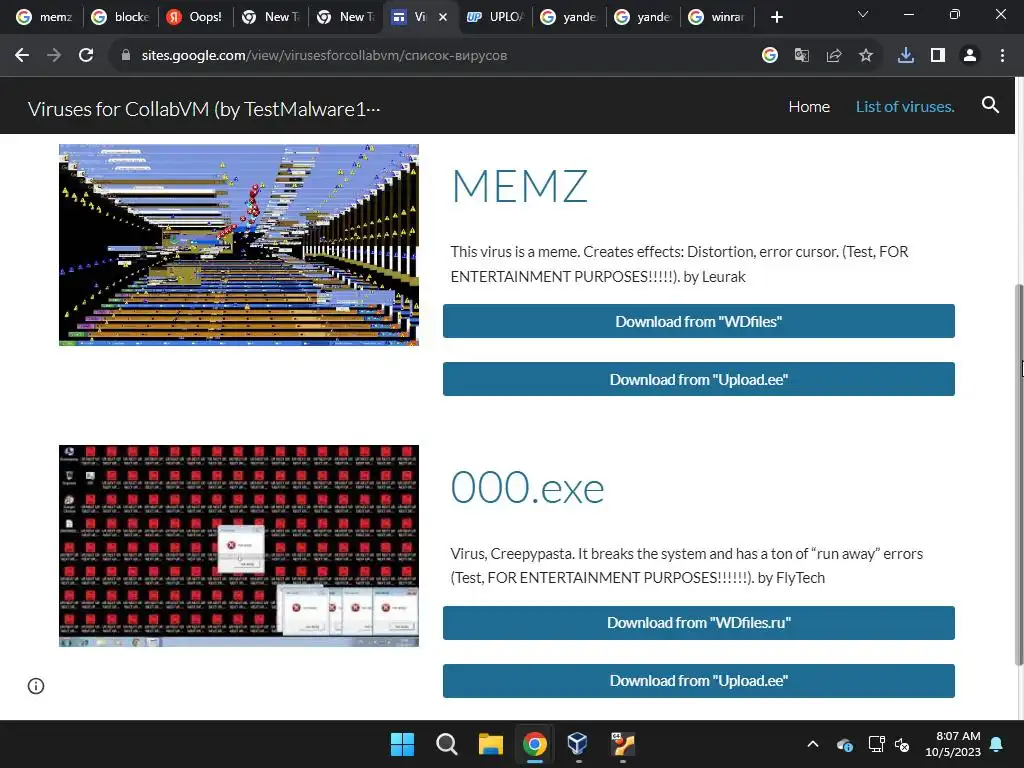Click the address bar URL

tap(325, 56)
